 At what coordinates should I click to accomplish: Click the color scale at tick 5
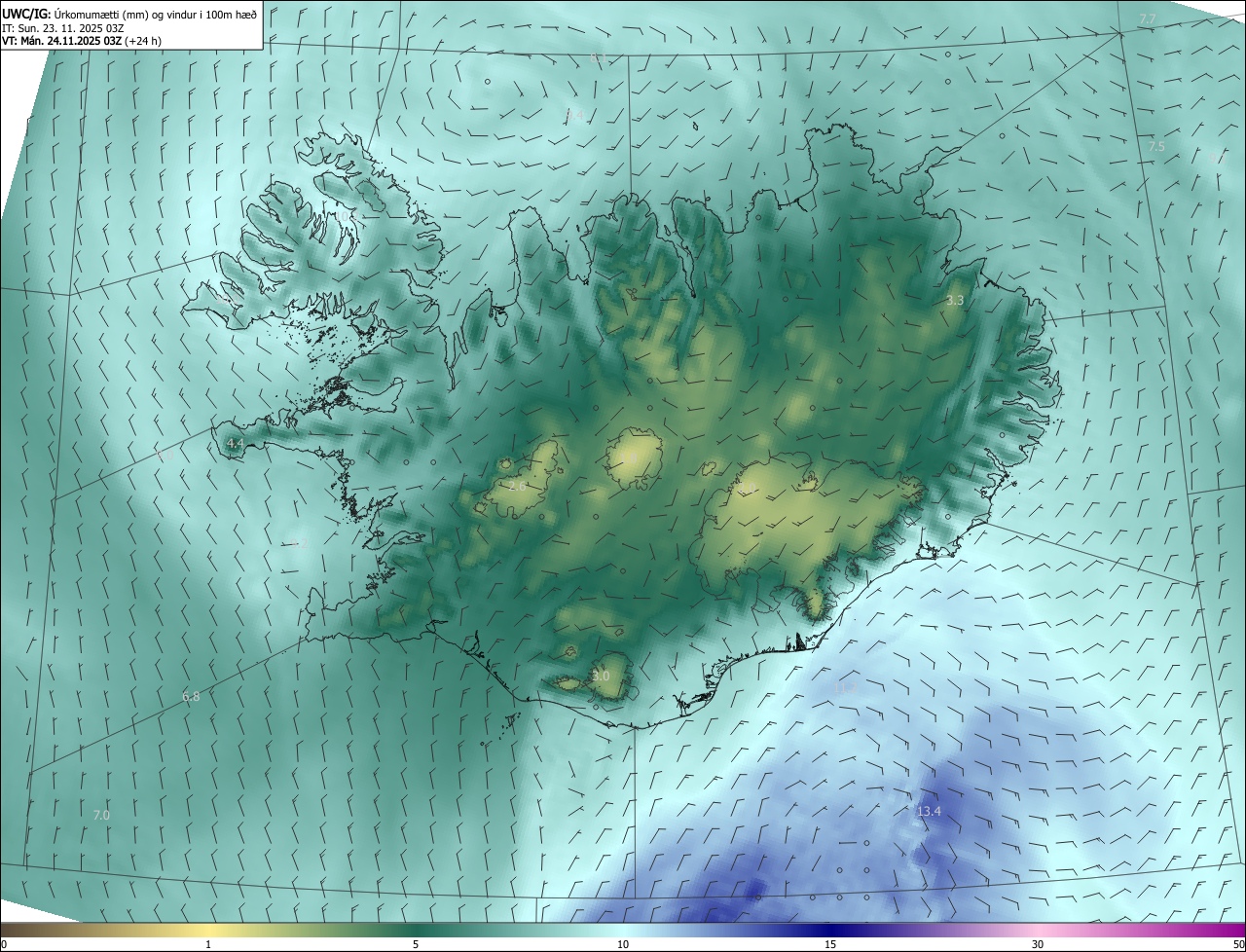point(416,944)
